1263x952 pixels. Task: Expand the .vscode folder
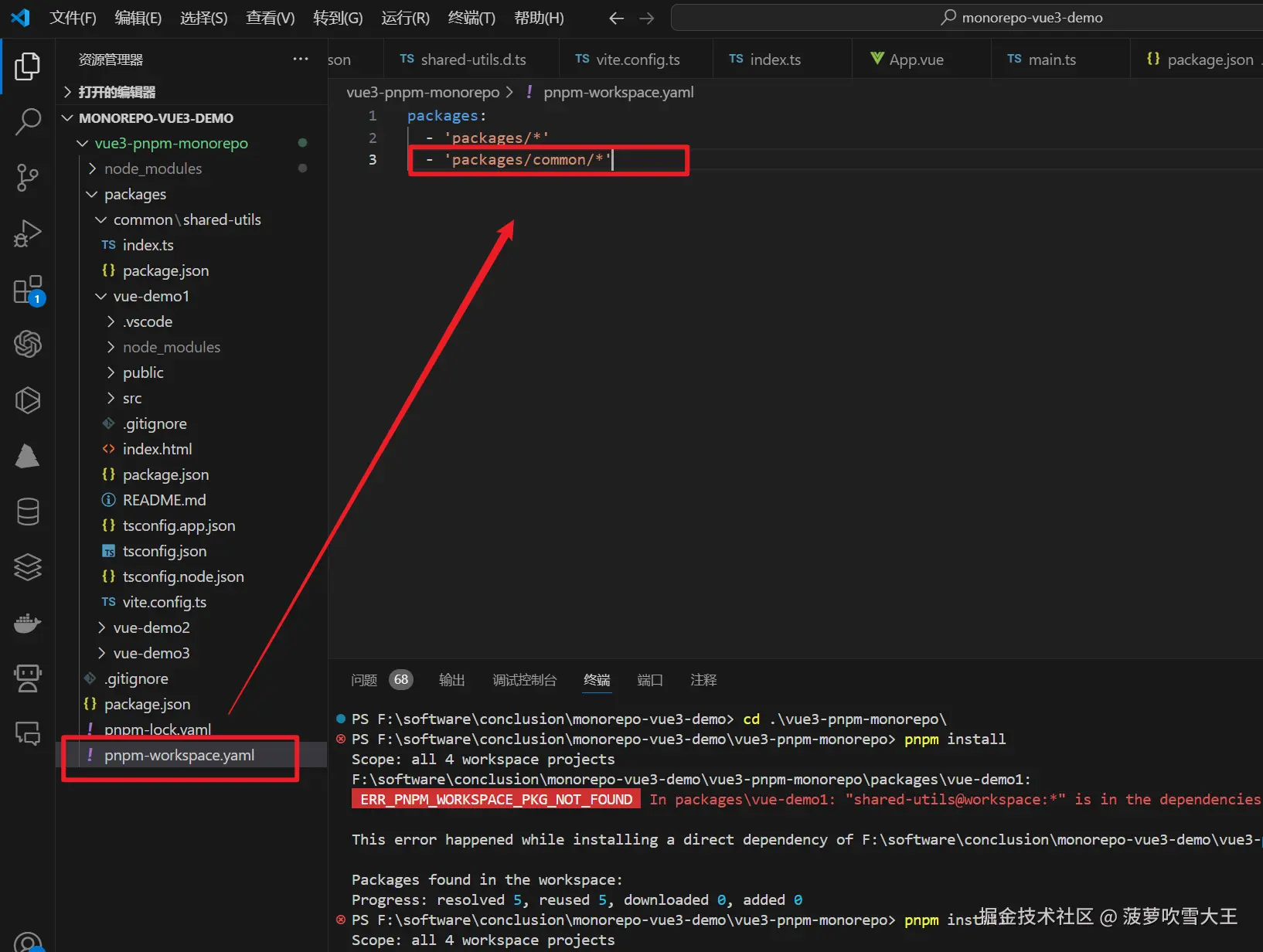point(193,321)
